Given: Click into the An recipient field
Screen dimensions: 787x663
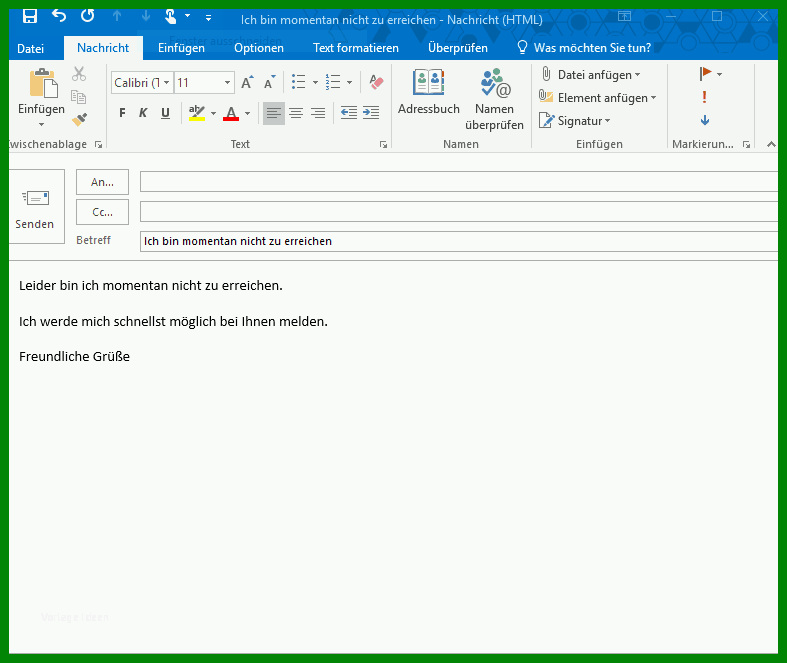Looking at the screenshot, I should click(x=459, y=182).
